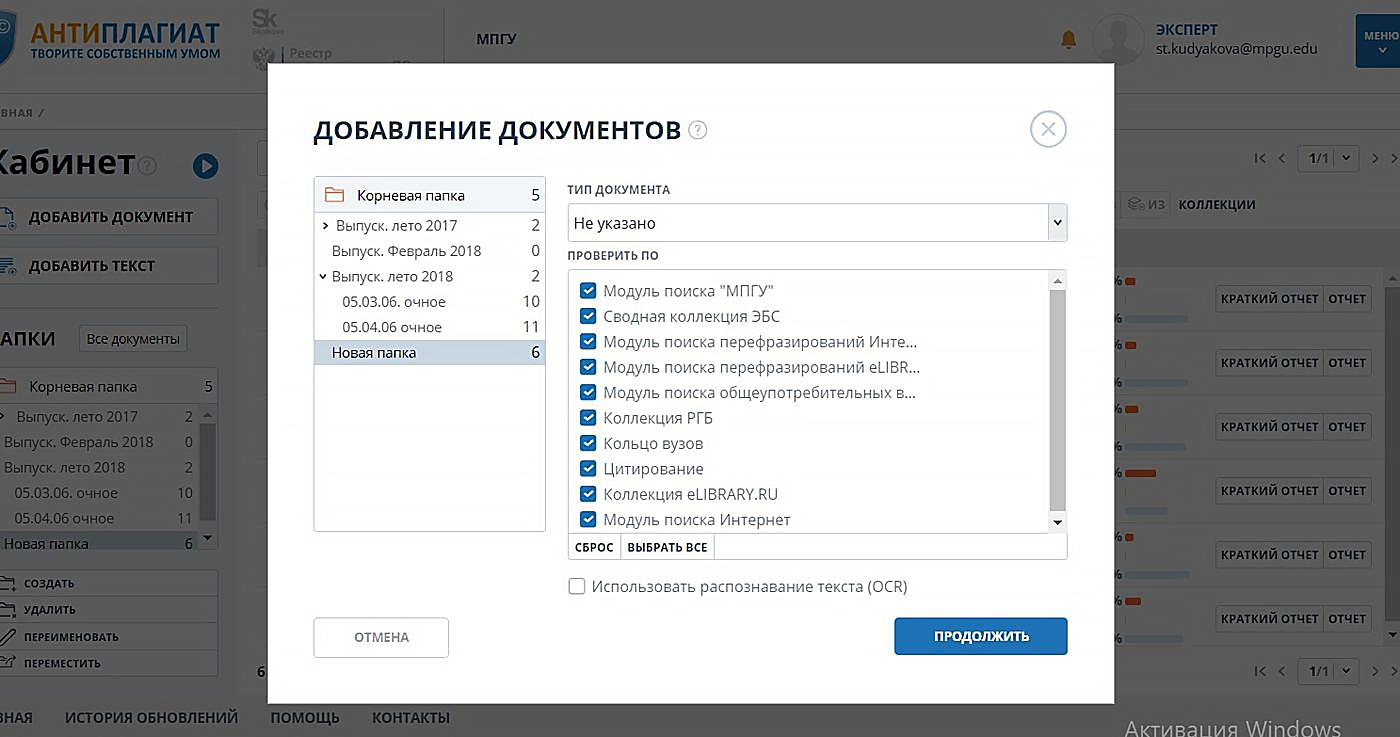Uncheck Модуль поиска Интернет
1400x737 pixels.
point(588,520)
